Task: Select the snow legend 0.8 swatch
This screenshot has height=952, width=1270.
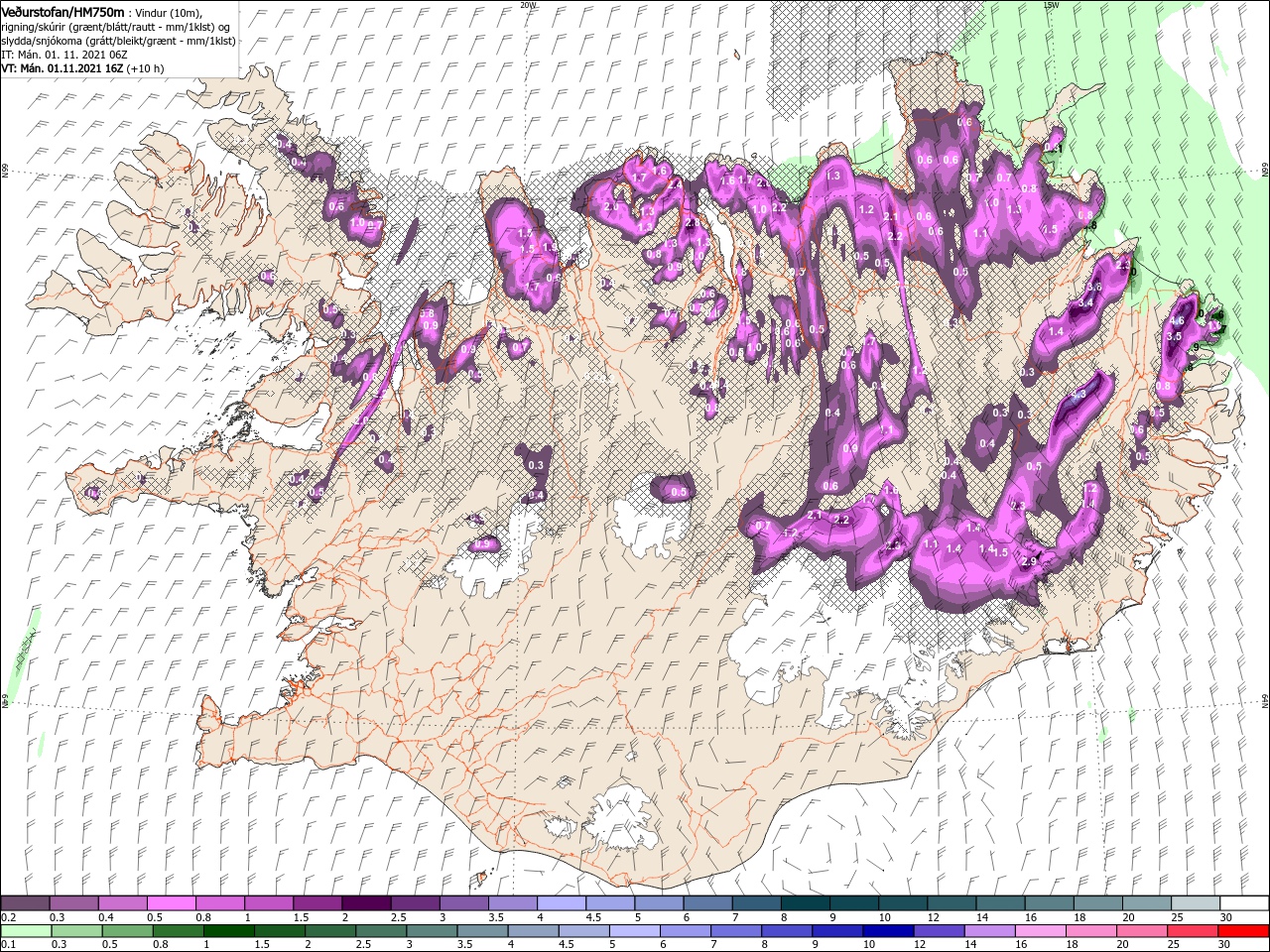Action: click(x=219, y=902)
